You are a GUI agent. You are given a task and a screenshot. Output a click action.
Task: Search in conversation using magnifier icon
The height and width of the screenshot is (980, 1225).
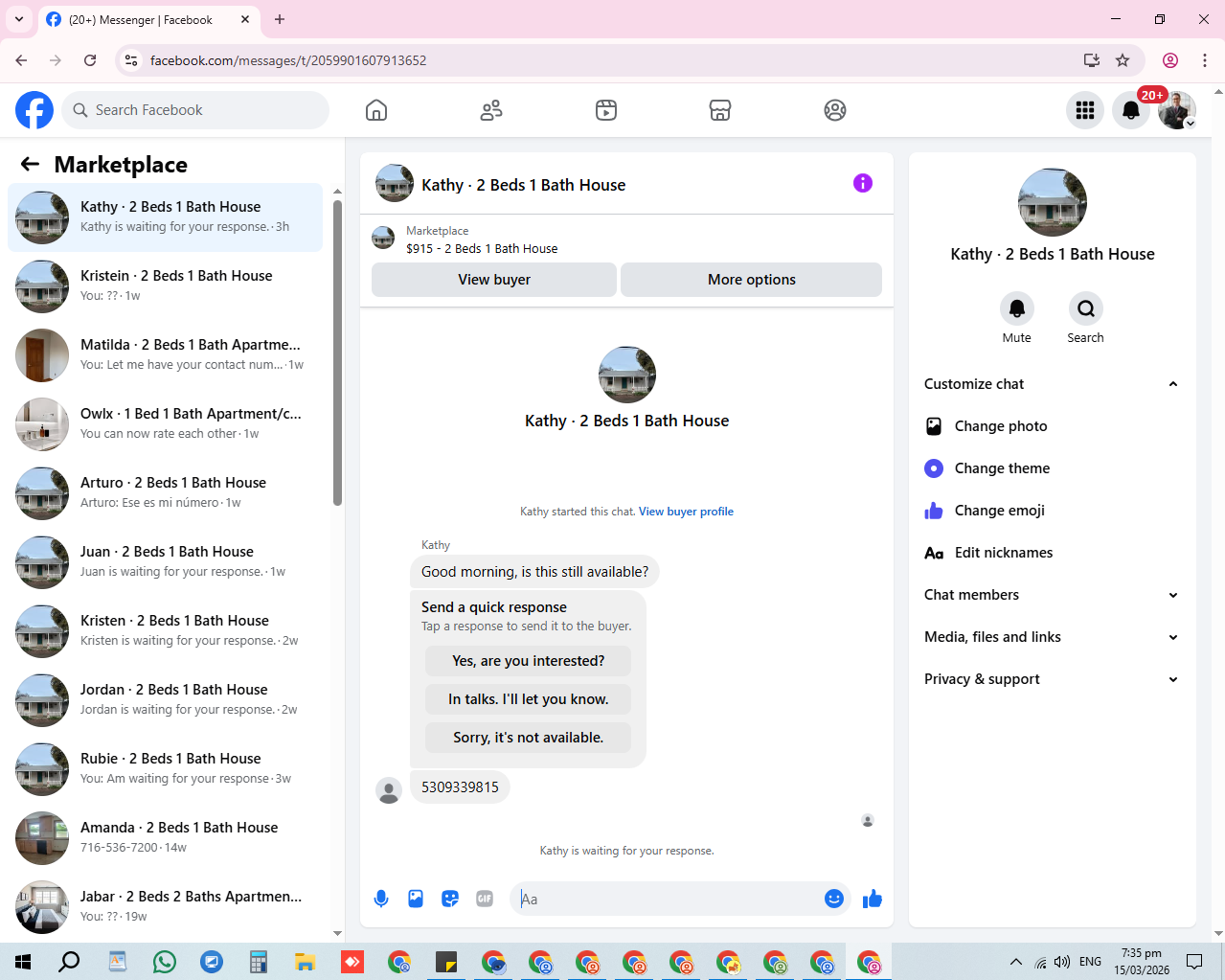(1086, 308)
